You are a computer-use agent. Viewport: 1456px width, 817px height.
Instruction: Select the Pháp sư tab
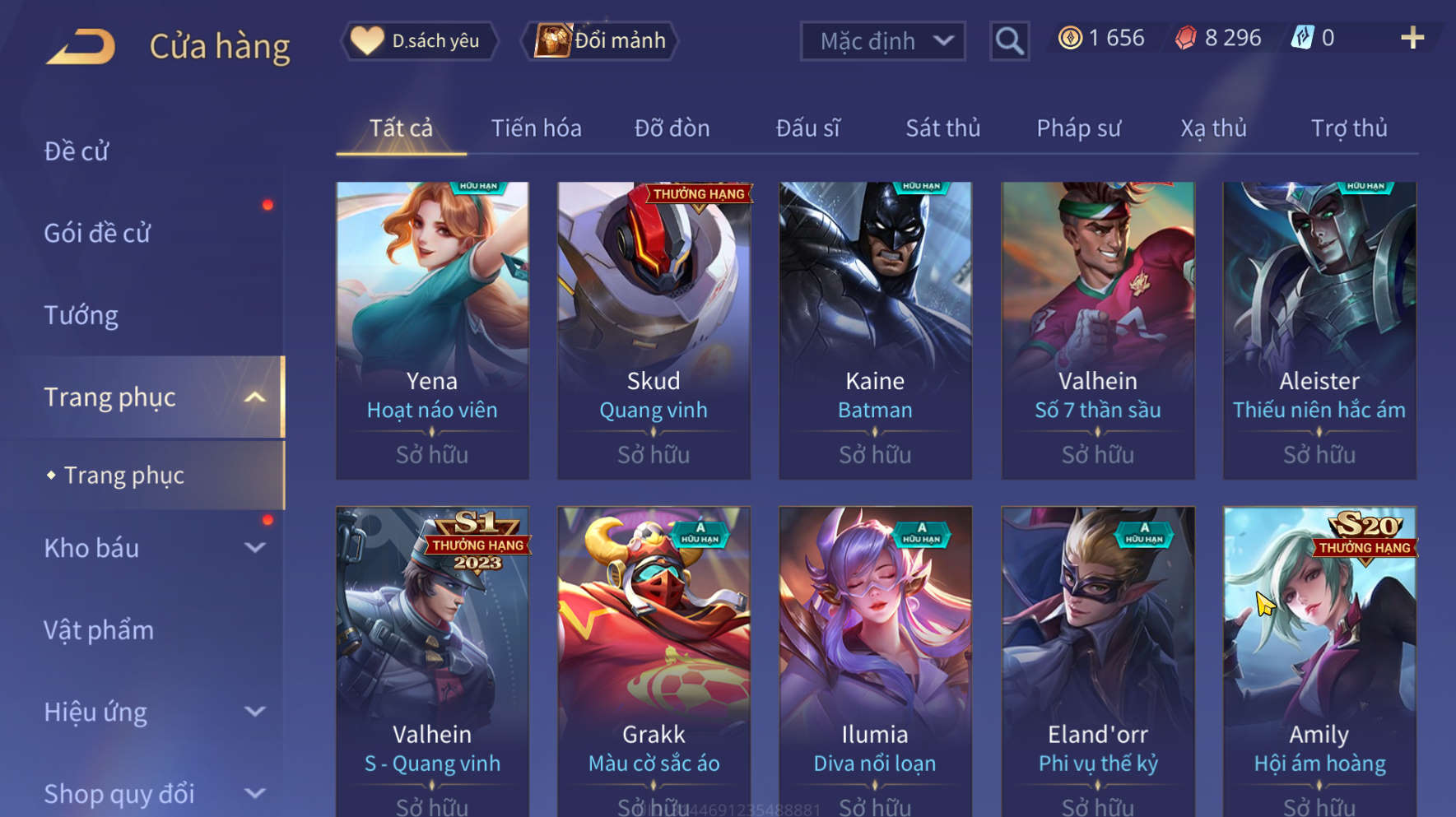coord(1078,128)
